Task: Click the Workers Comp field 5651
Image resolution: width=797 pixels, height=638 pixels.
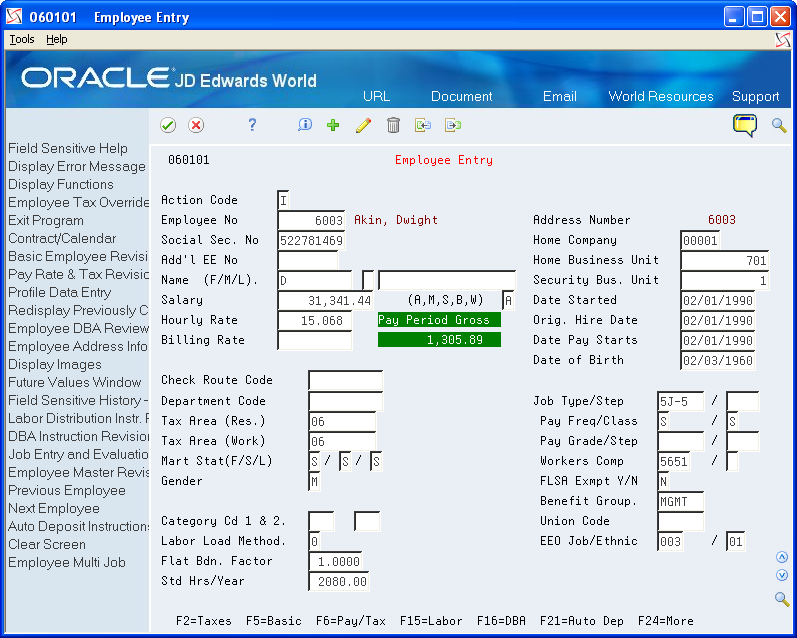Action: click(674, 461)
